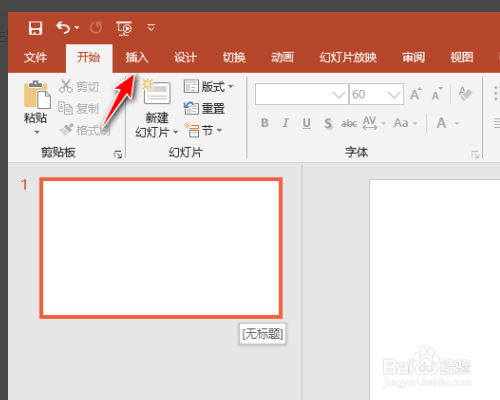Open the 字体 dialog launcher
Viewport: 500px width, 400px height.
pos(475,154)
